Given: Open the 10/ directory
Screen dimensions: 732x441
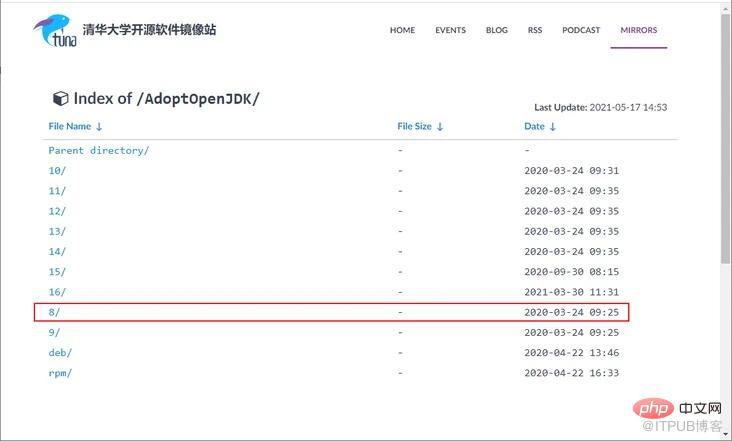Looking at the screenshot, I should (57, 171).
